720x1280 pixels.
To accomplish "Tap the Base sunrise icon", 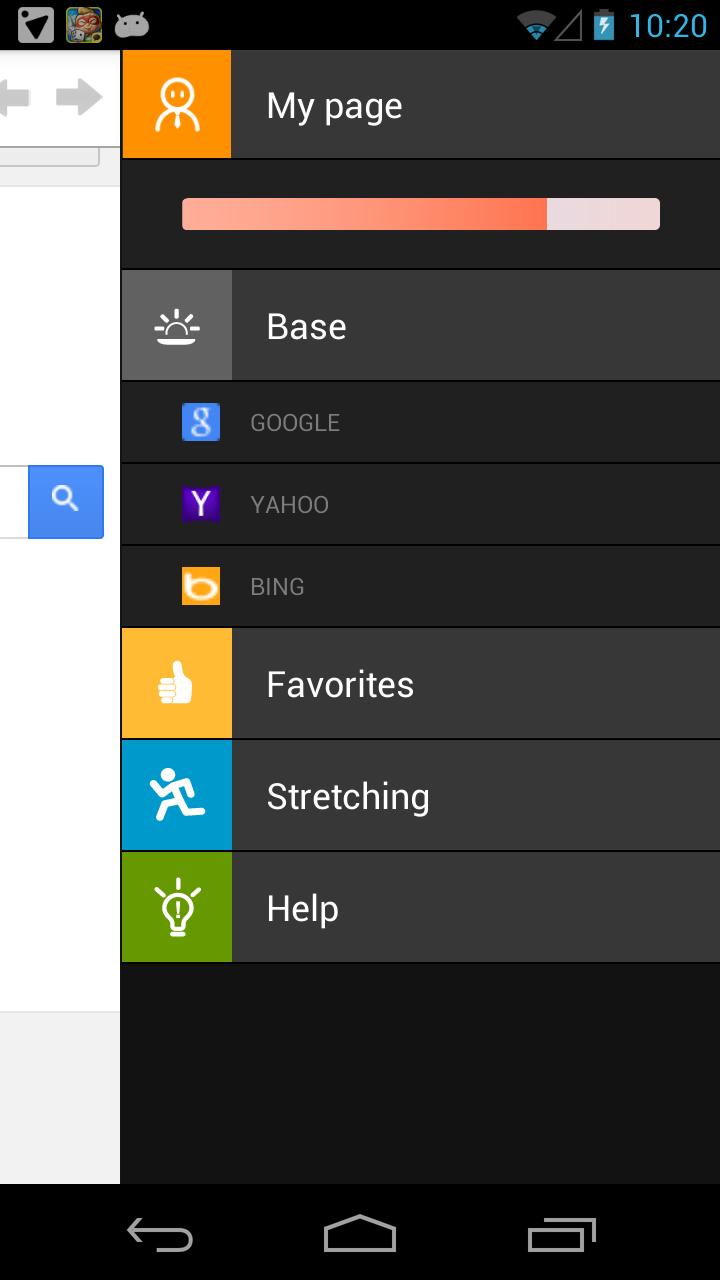I will point(177,326).
